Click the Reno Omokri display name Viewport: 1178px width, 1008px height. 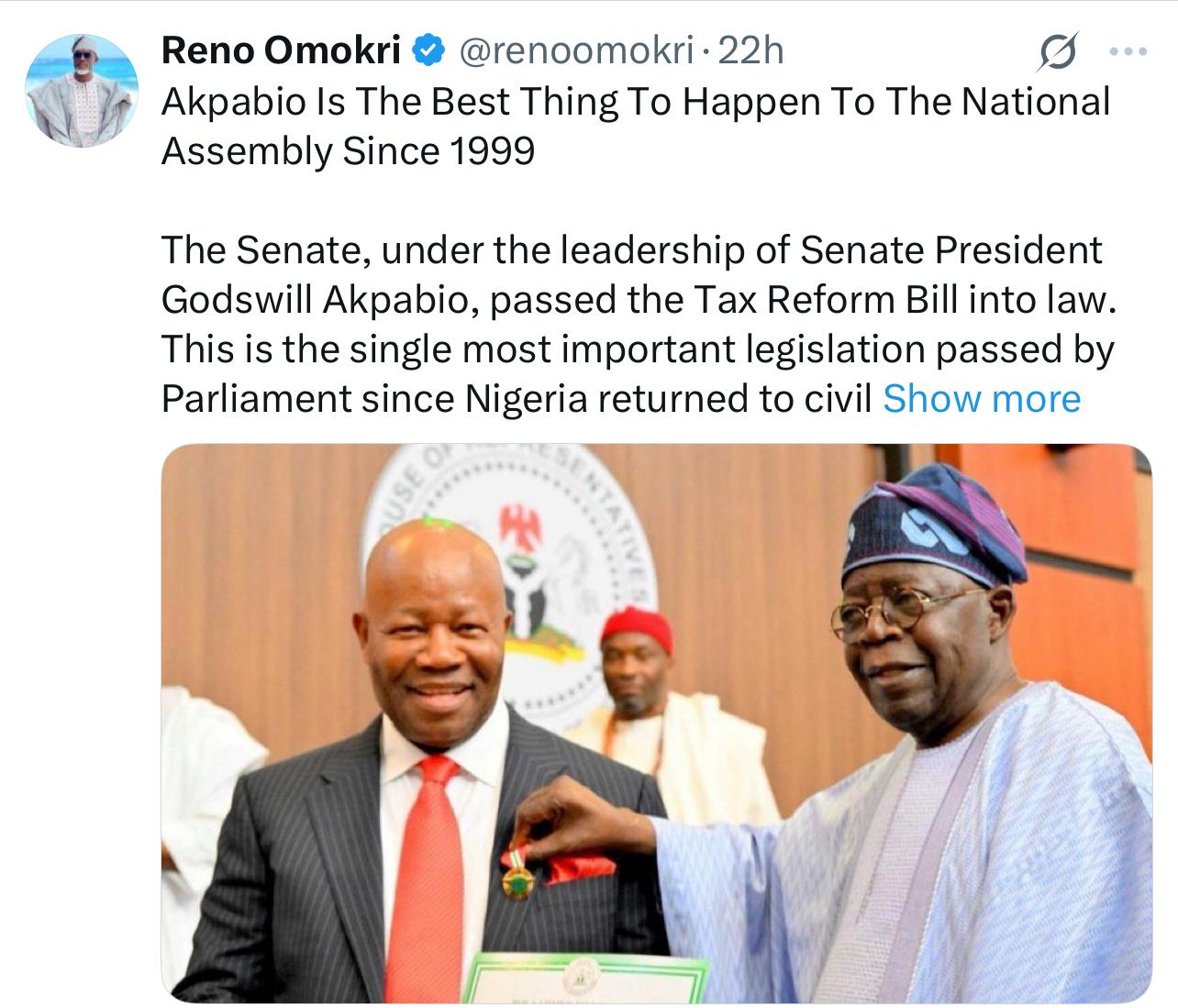[281, 51]
